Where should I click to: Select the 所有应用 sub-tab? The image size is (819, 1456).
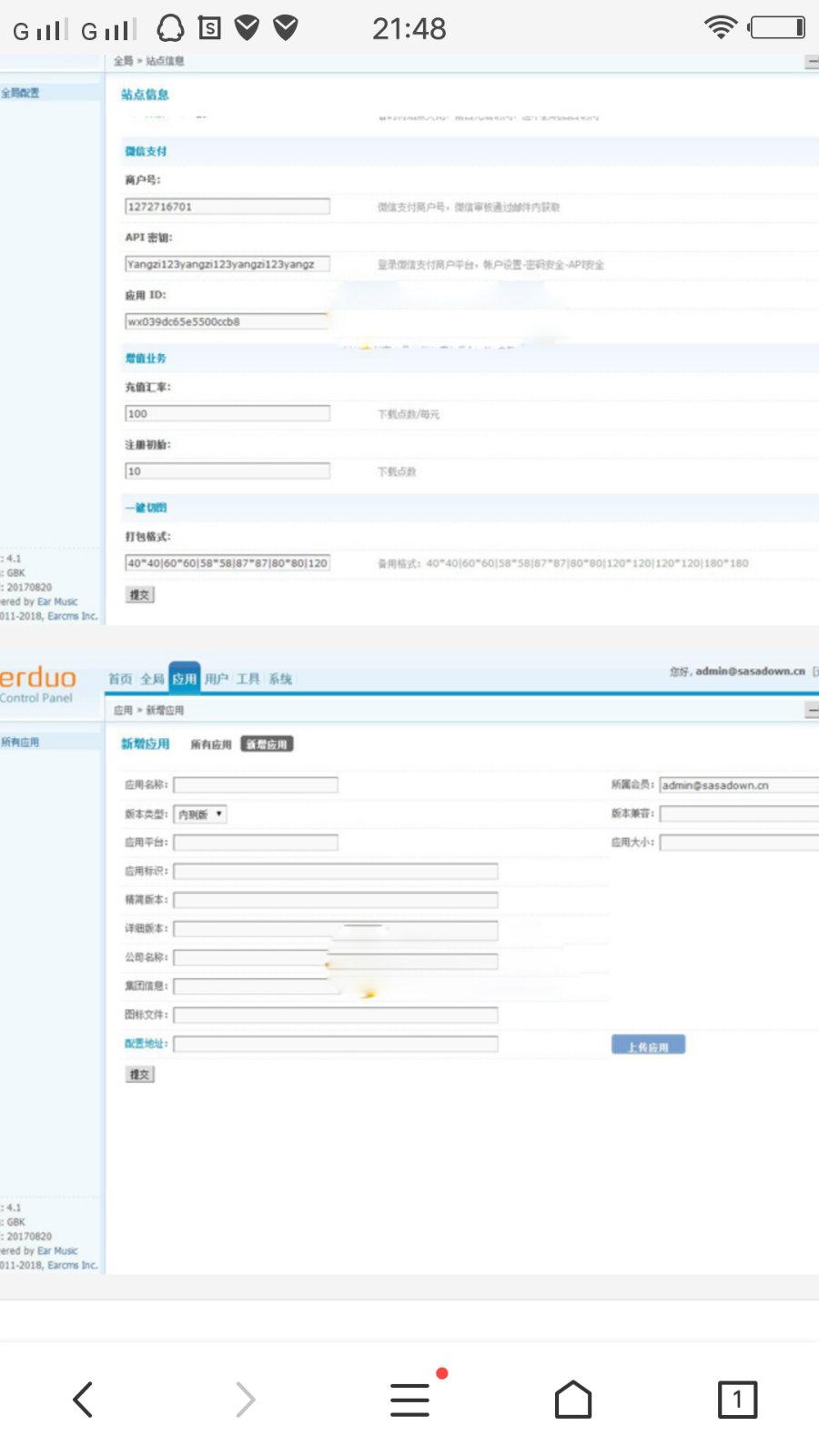[211, 744]
